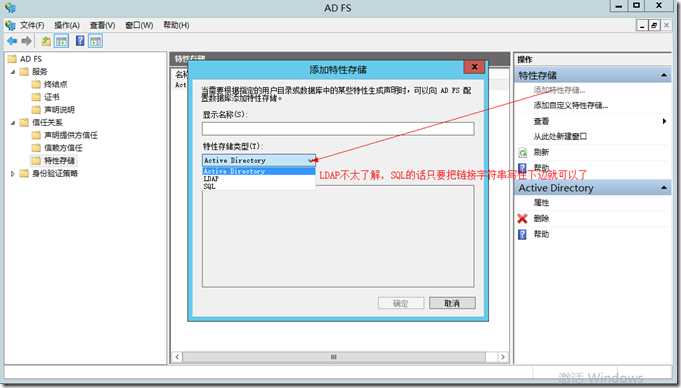Click 添加特性存储... in actions pane
681x388 pixels.
point(559,90)
